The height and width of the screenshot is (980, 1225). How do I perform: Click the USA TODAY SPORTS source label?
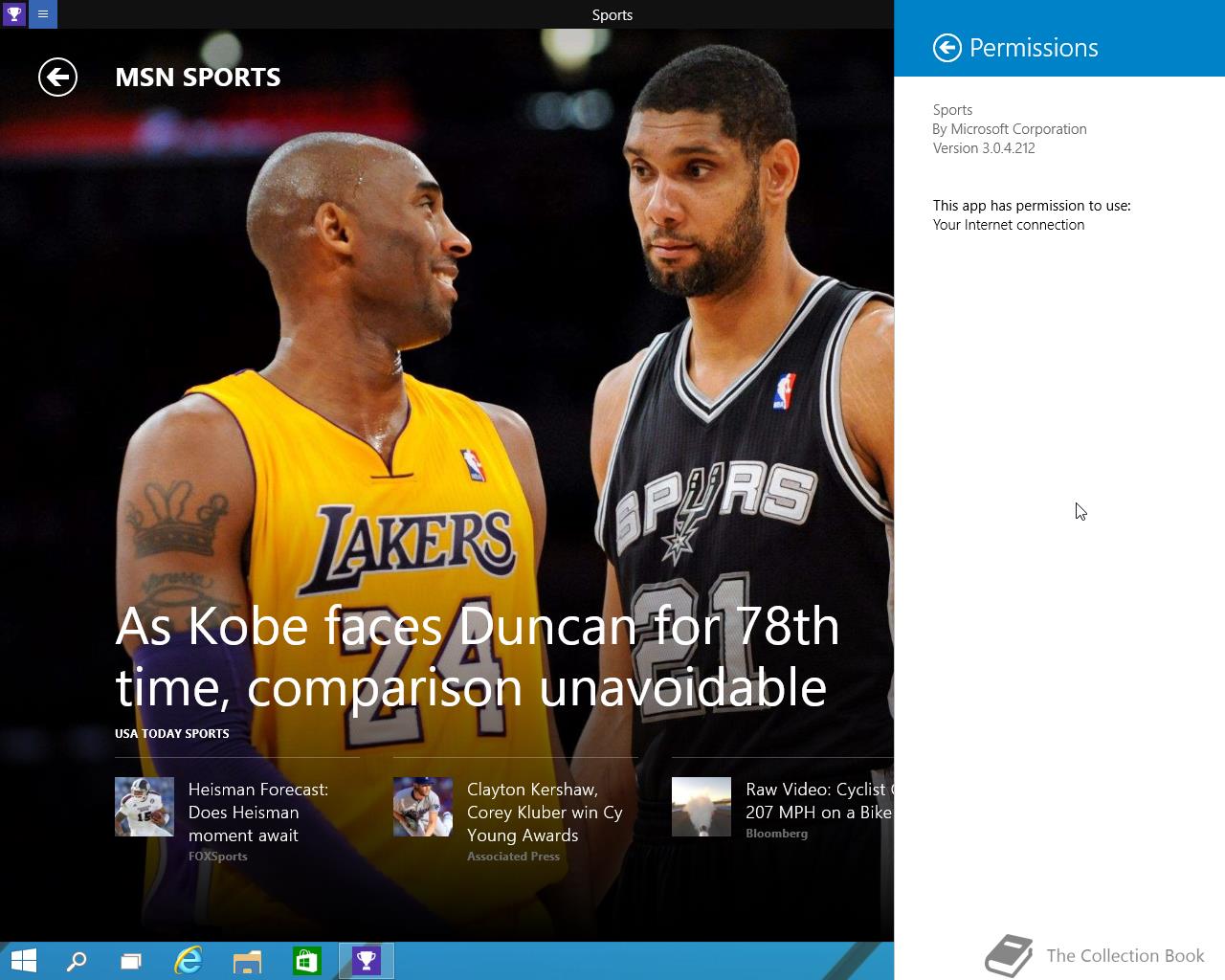pyautogui.click(x=172, y=734)
